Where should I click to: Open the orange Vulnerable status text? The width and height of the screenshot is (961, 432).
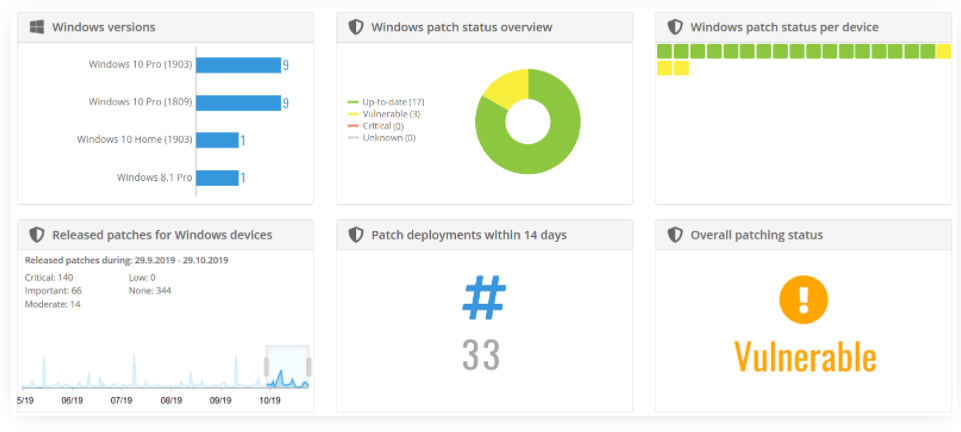pos(804,357)
